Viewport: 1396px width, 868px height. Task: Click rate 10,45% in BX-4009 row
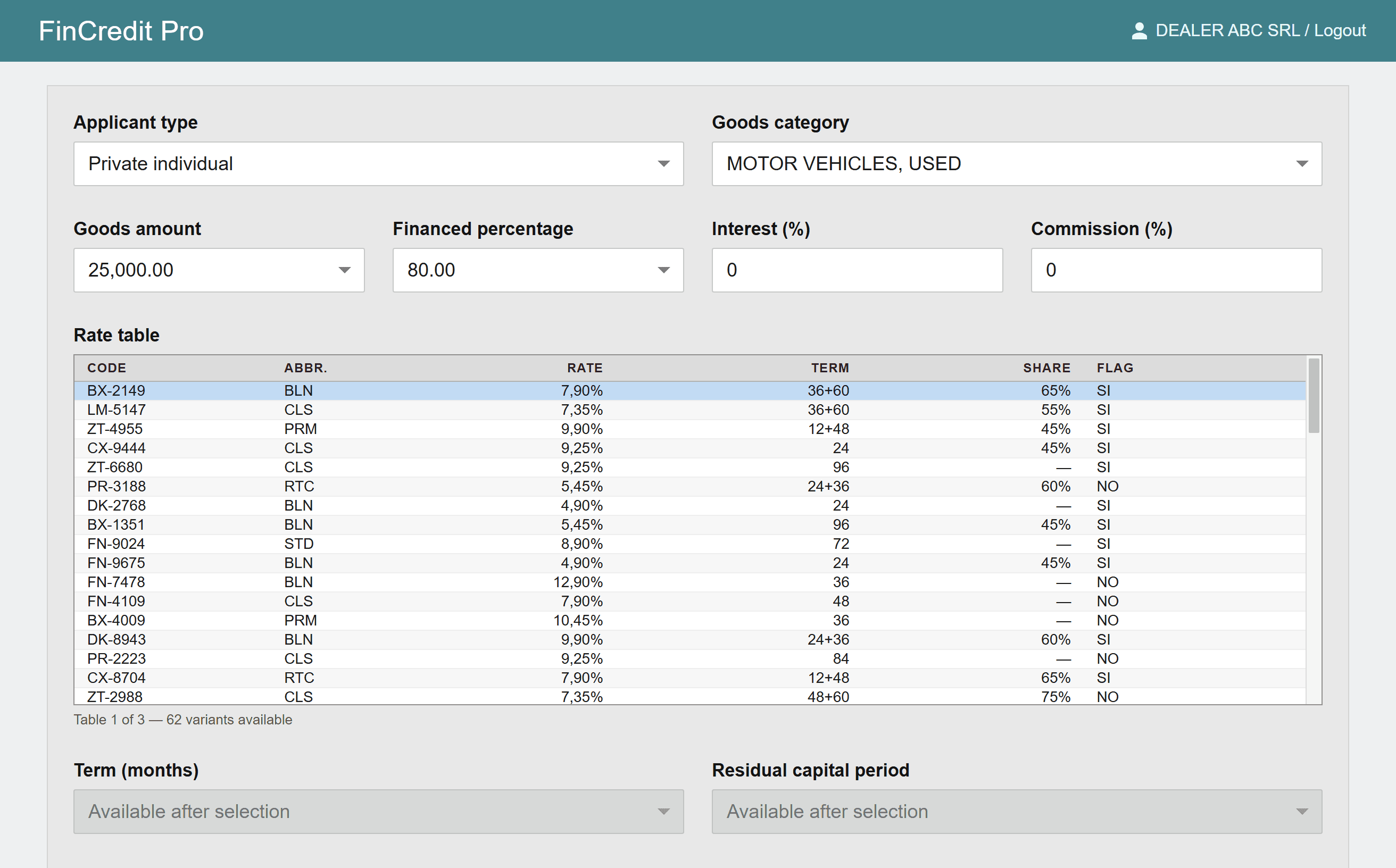pyautogui.click(x=578, y=620)
